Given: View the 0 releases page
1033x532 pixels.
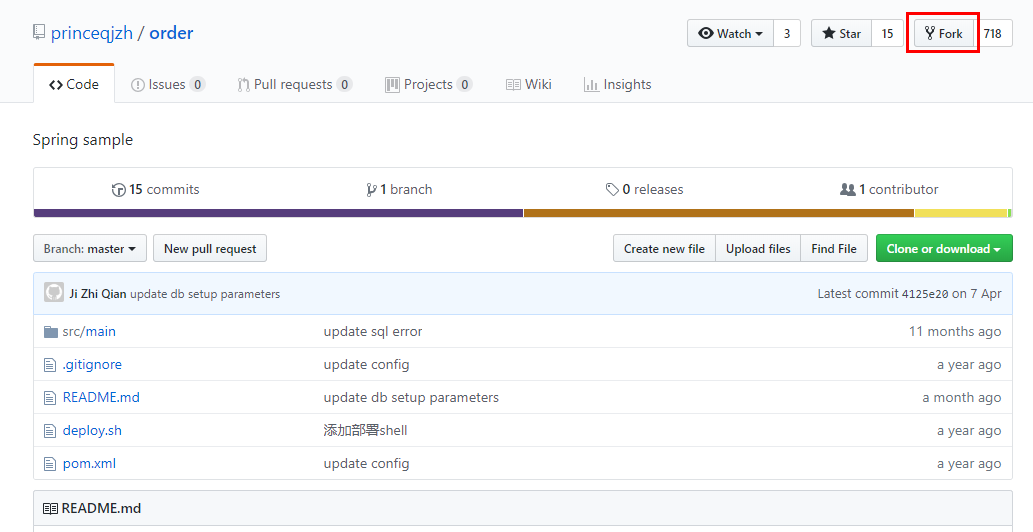Looking at the screenshot, I should (644, 190).
